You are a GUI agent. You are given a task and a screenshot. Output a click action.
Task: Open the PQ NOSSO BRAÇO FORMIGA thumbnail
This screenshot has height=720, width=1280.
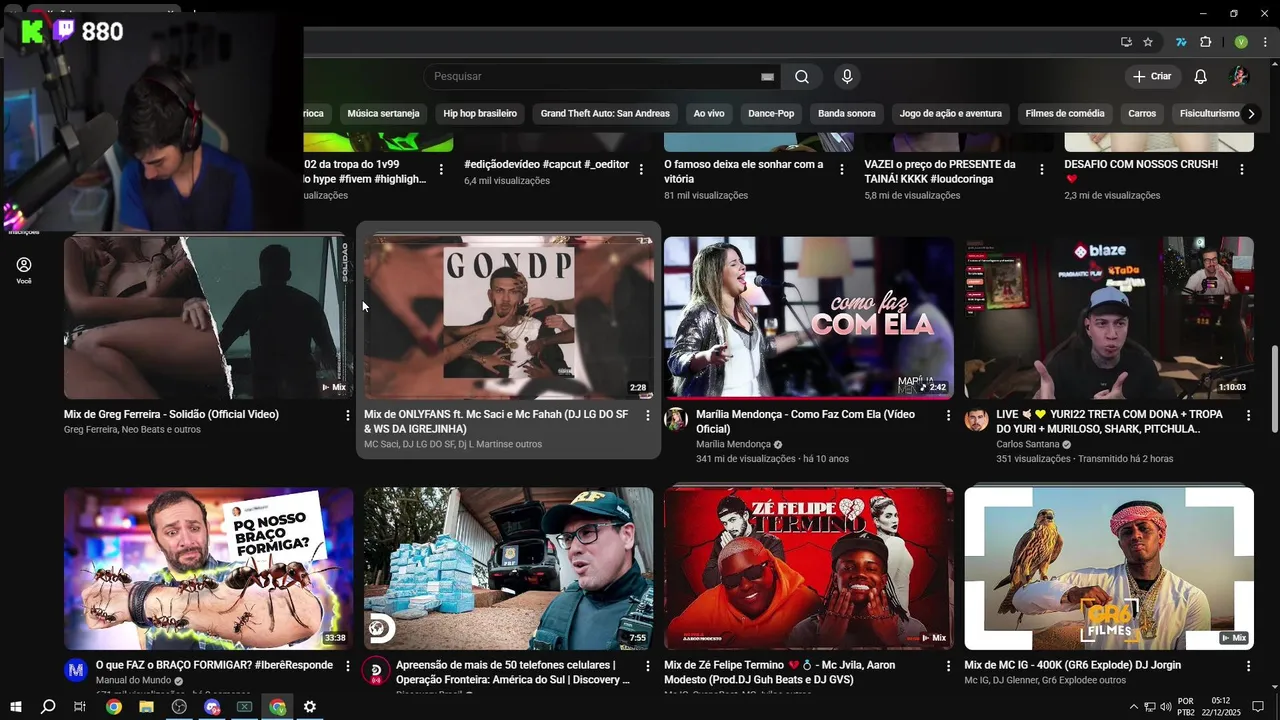(208, 568)
